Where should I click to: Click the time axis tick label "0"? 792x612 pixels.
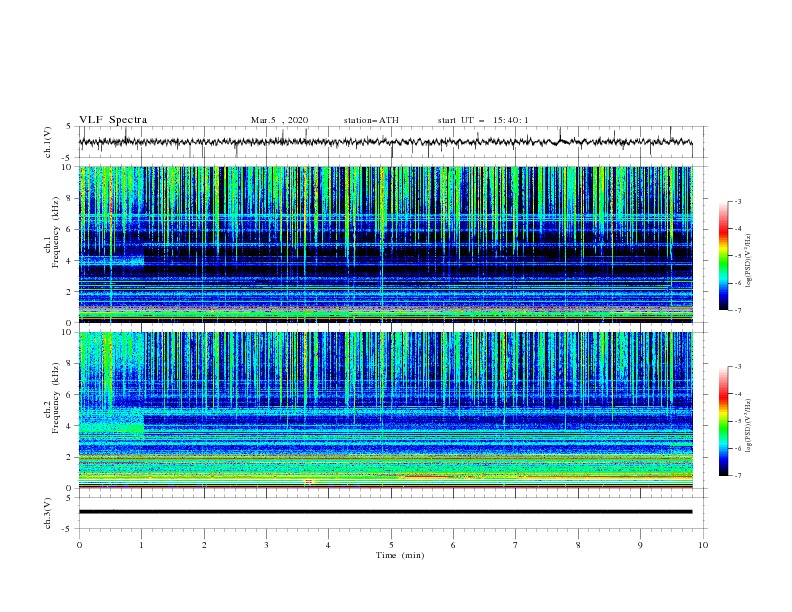click(x=79, y=545)
